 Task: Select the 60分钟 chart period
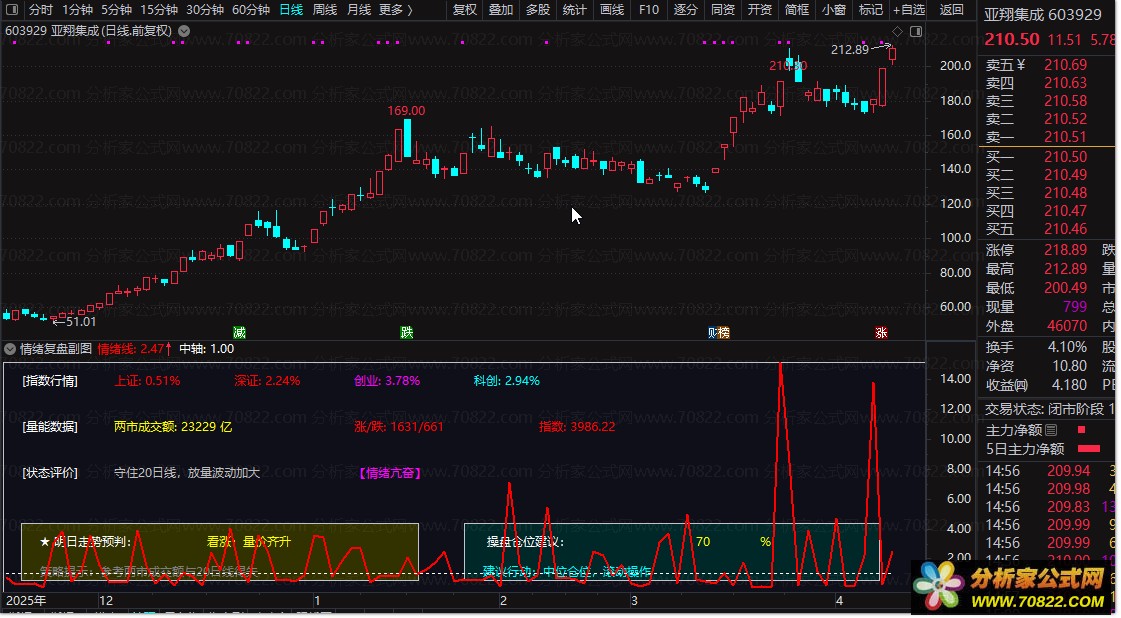click(250, 10)
